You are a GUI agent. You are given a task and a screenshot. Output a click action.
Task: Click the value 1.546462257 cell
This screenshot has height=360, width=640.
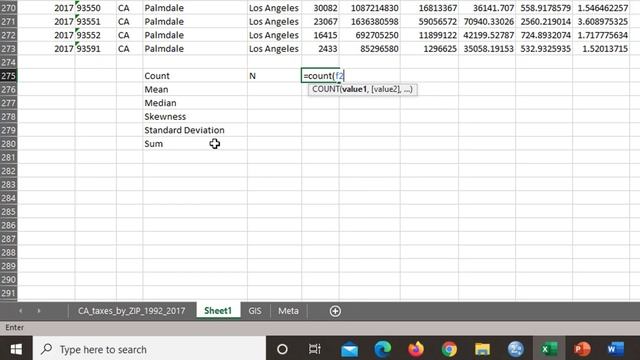pos(601,8)
